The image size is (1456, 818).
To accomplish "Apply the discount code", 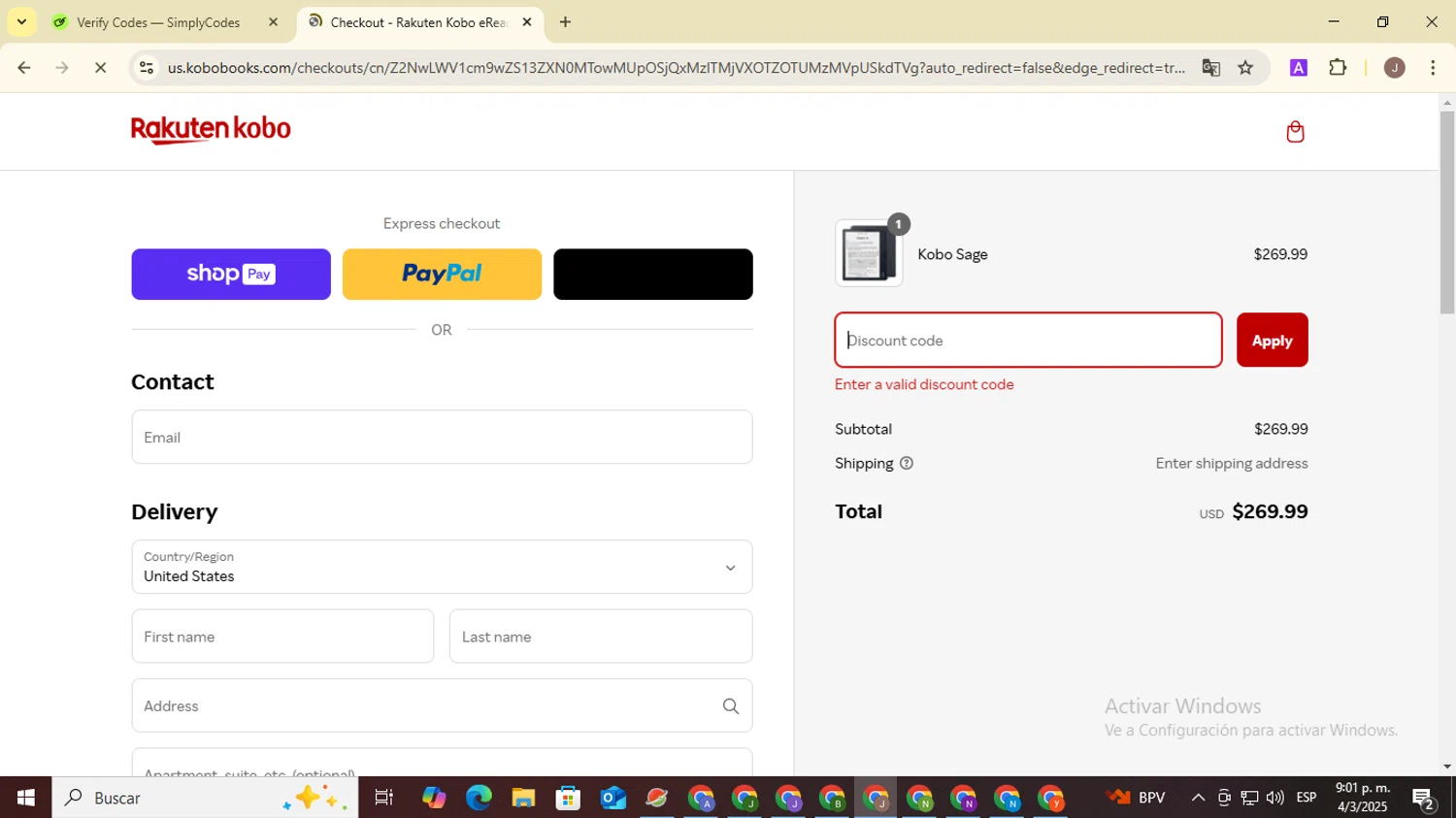I will click(1272, 340).
